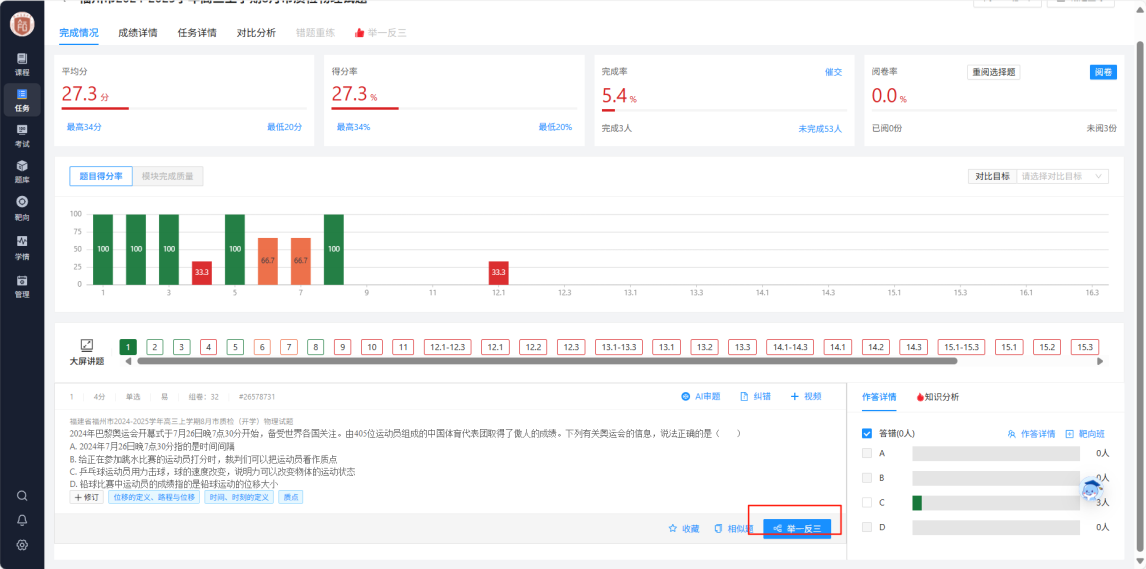The width and height of the screenshot is (1146, 569).
Task: Check option C checkbox
Action: (867, 503)
